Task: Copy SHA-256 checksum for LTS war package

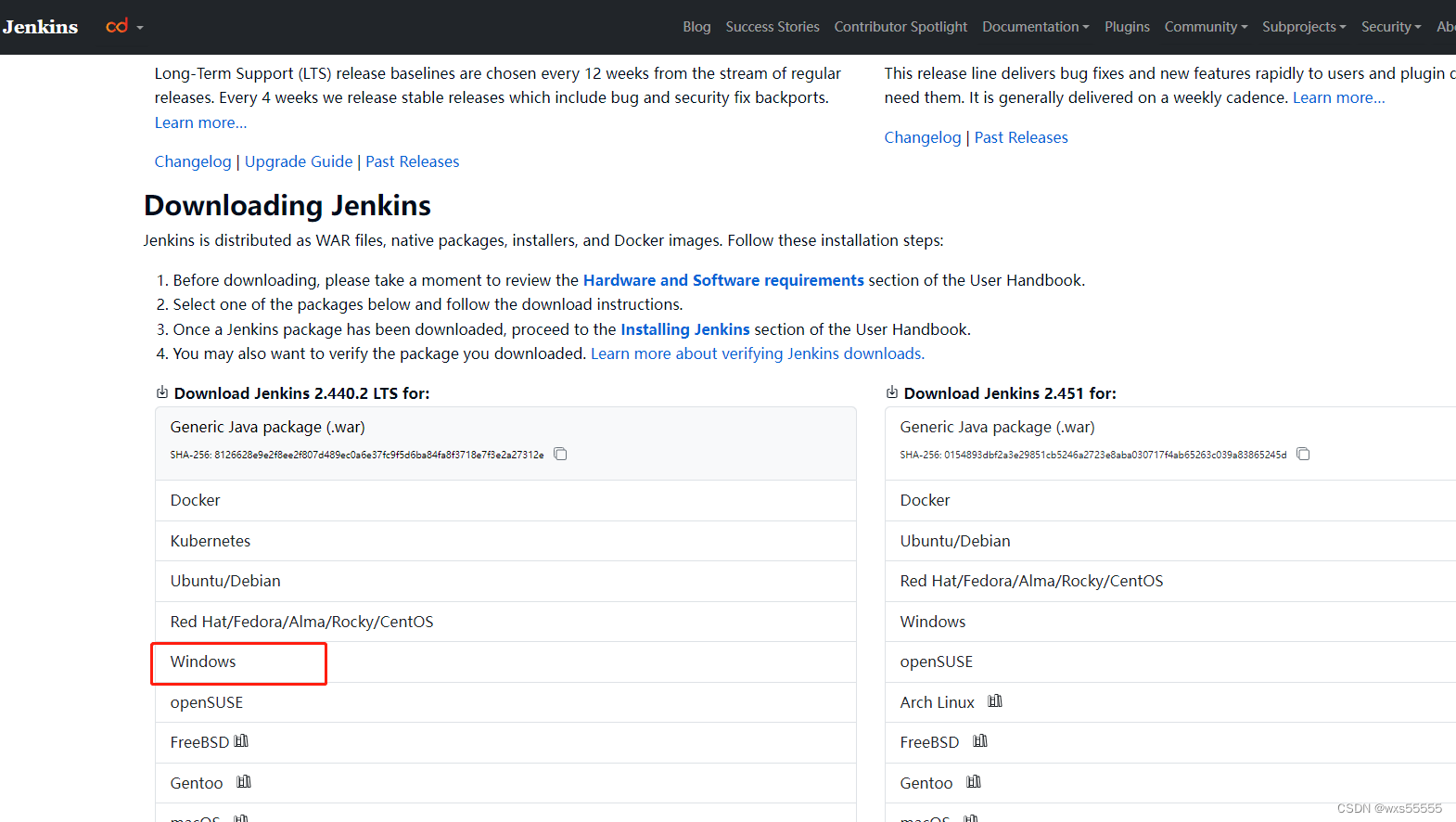Action: click(560, 454)
